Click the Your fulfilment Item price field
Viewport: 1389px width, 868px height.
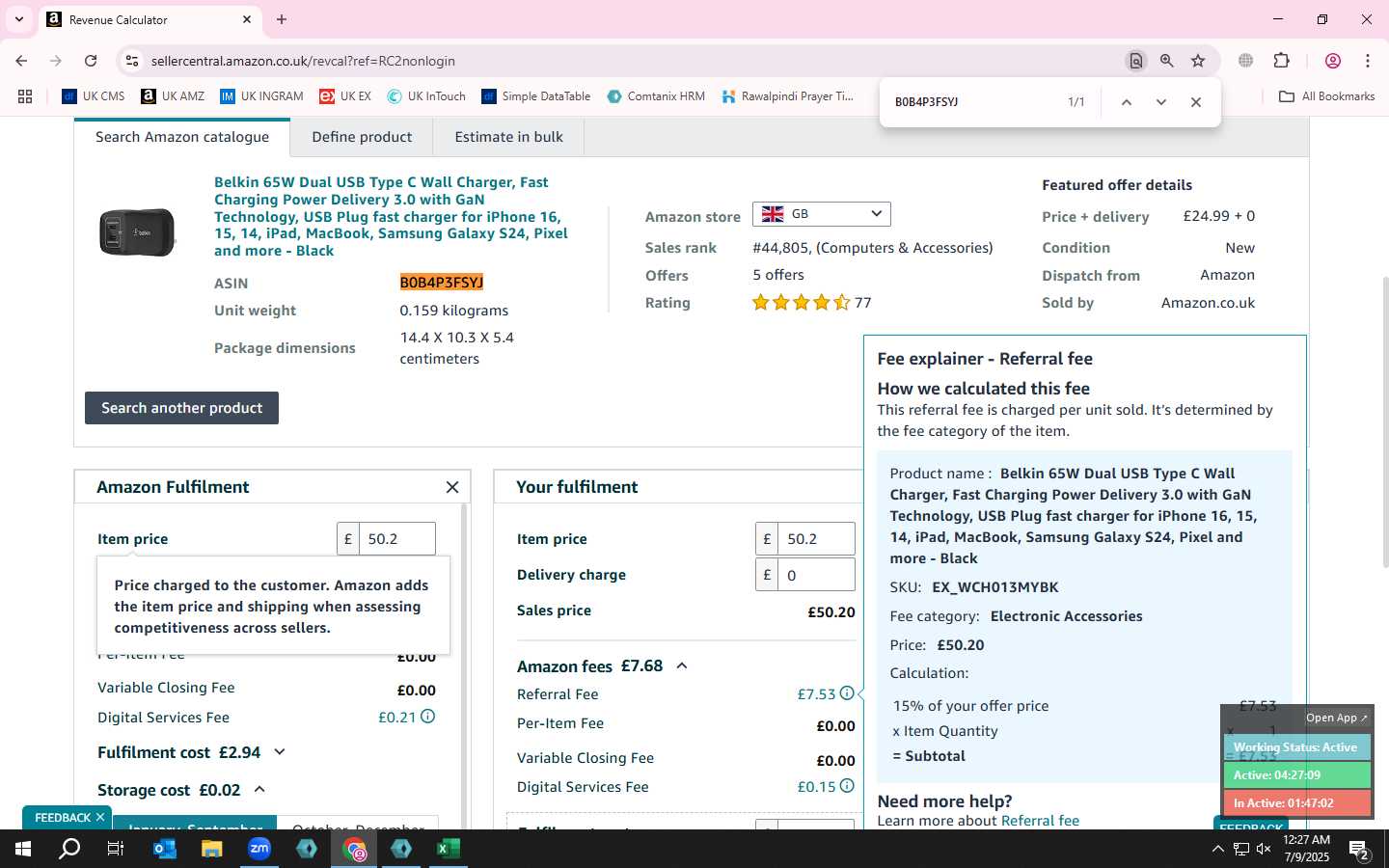click(816, 538)
